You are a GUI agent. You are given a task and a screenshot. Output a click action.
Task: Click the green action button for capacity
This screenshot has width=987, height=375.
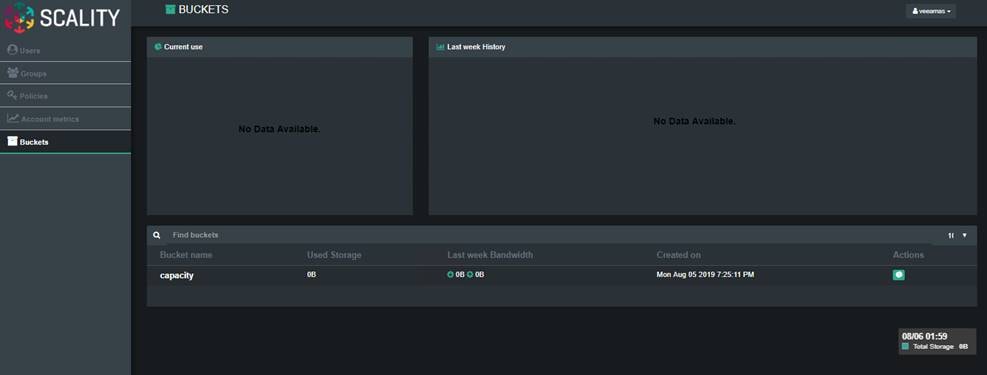[899, 275]
